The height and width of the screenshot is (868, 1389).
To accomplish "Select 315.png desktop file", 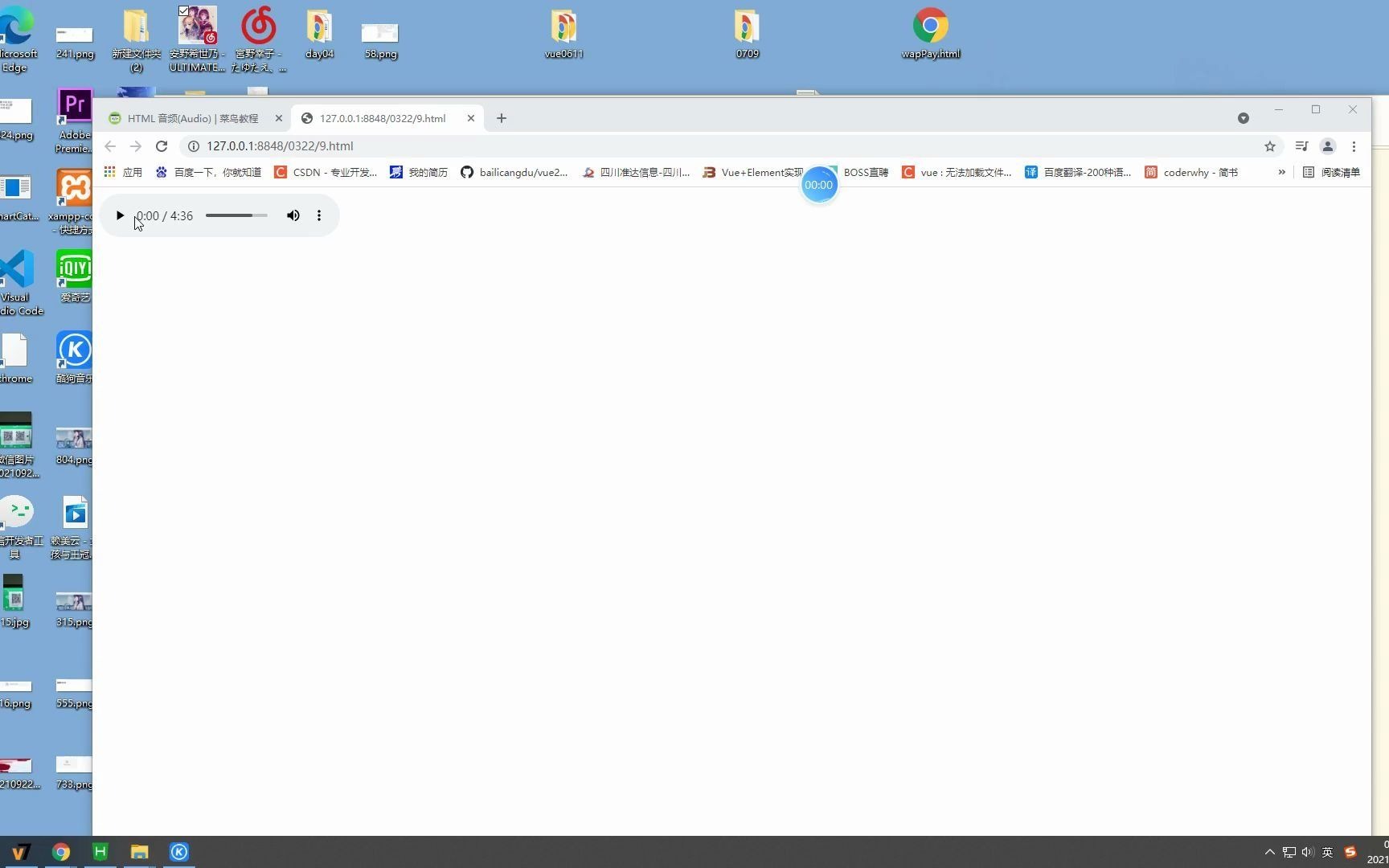I will [x=74, y=609].
